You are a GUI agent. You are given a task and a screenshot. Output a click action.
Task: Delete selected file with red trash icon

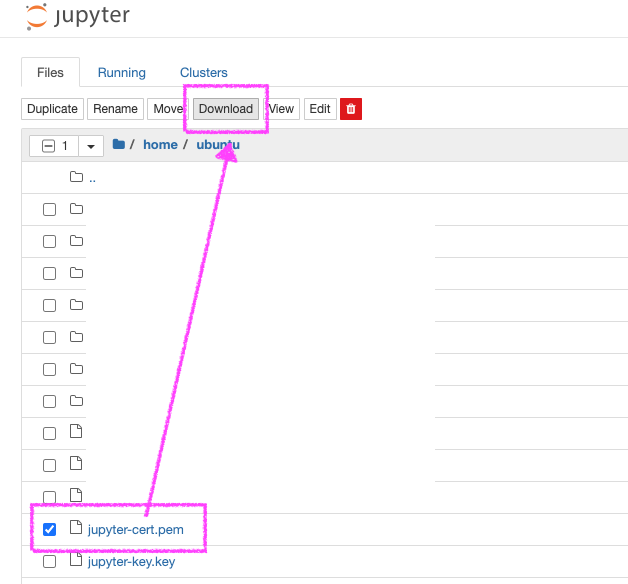(x=351, y=109)
